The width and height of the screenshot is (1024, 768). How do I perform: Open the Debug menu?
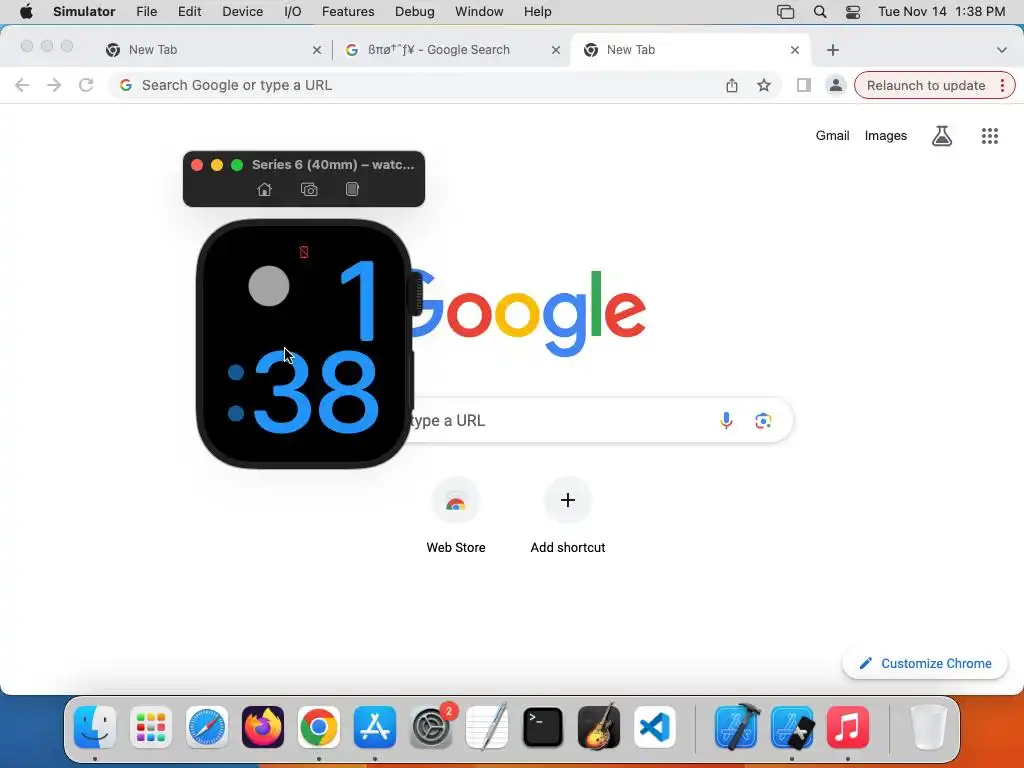click(415, 12)
